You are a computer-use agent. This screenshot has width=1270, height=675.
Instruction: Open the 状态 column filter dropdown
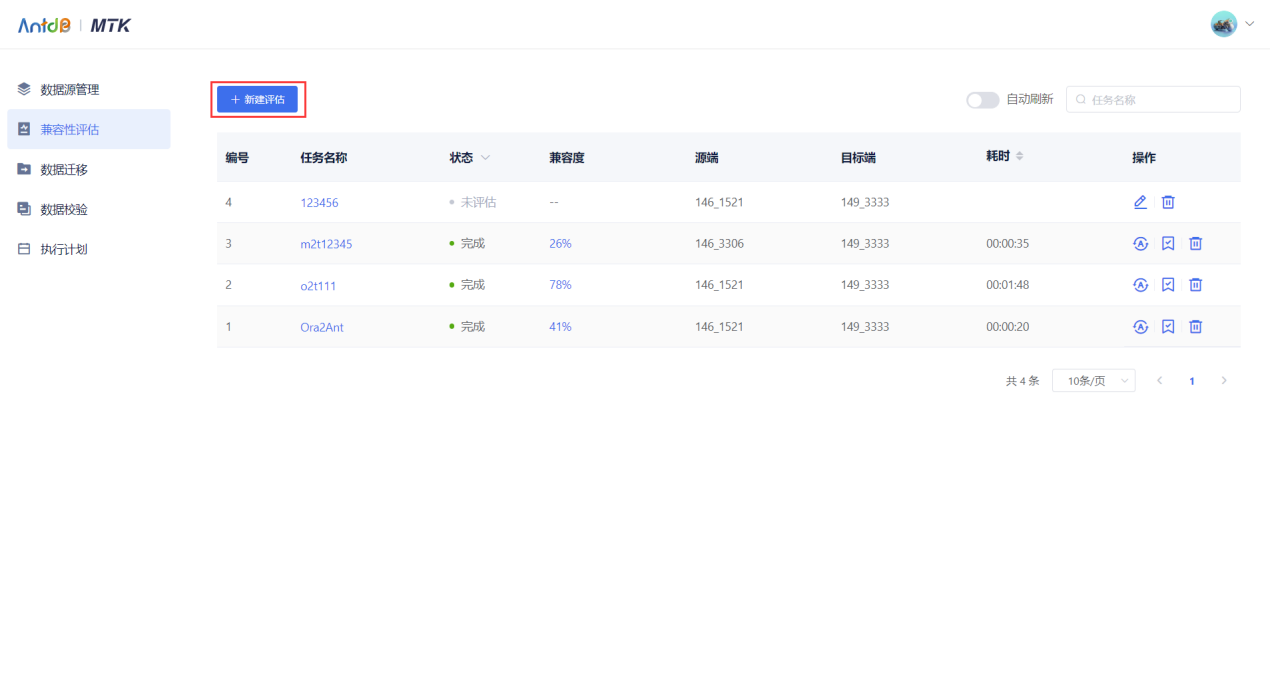pyautogui.click(x=486, y=157)
